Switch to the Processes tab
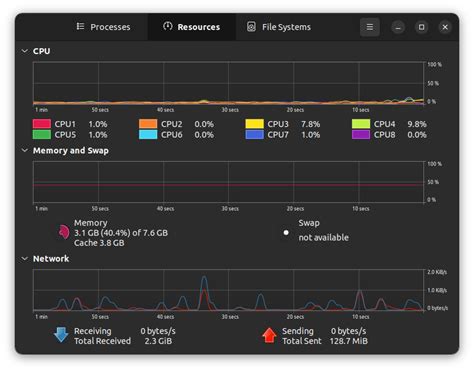The width and height of the screenshot is (474, 371). coord(103,27)
